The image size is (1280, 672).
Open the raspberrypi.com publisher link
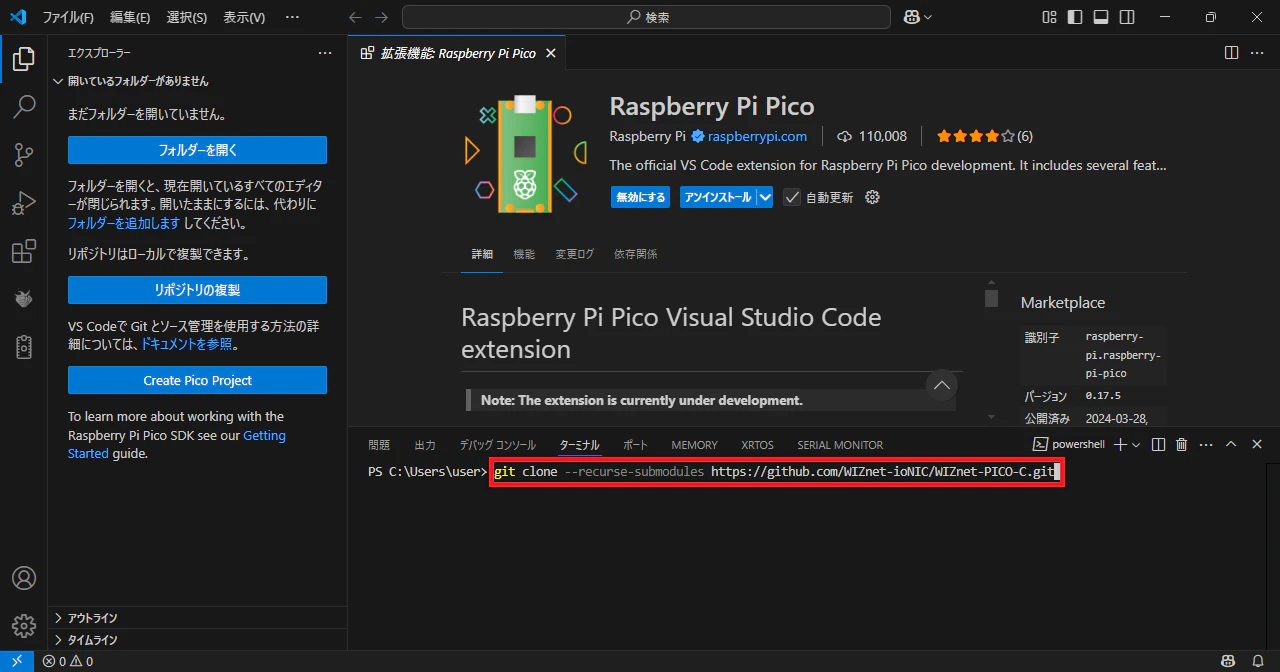[x=757, y=136]
